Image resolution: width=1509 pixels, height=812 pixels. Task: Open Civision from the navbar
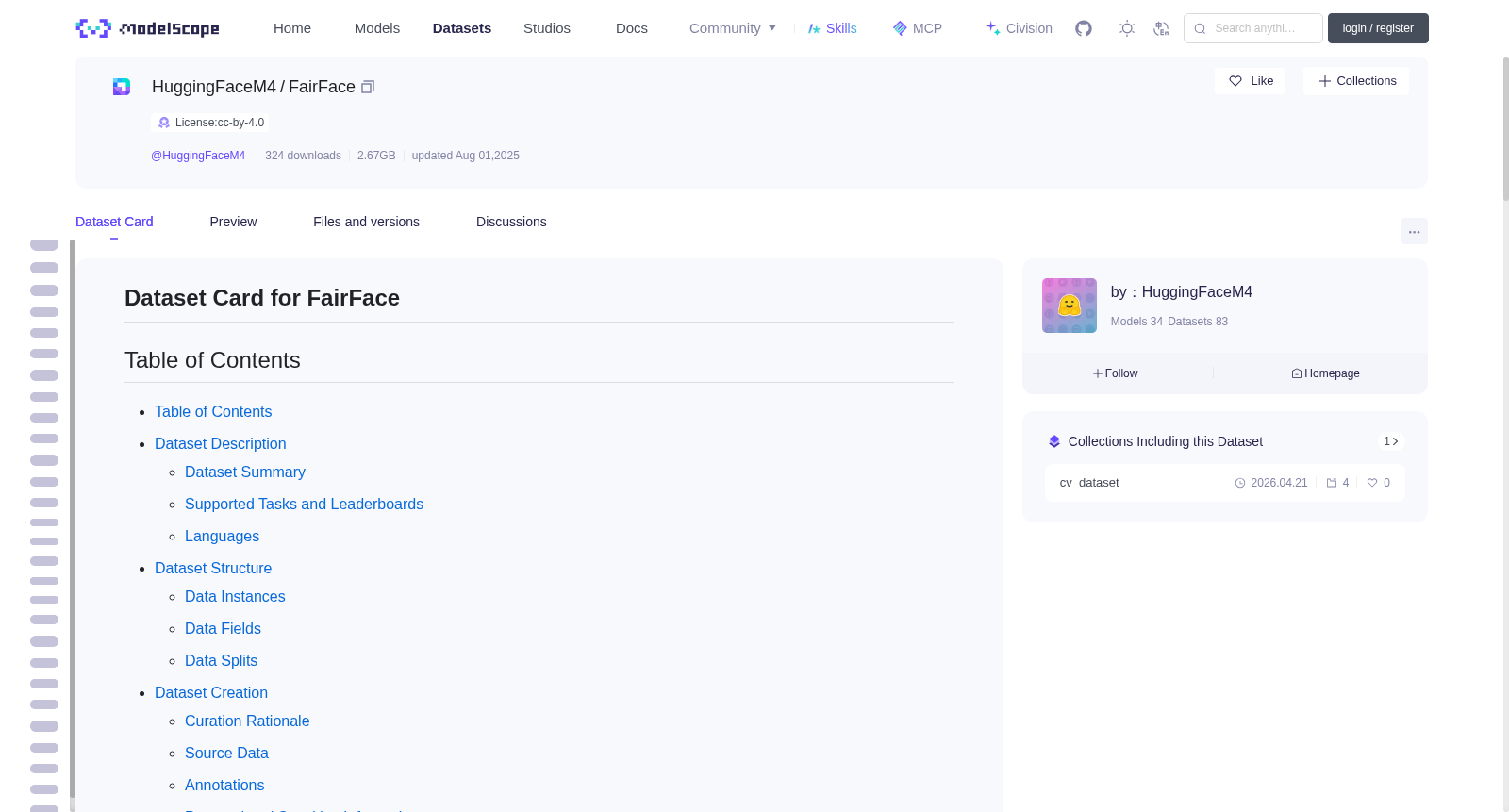click(x=1019, y=28)
